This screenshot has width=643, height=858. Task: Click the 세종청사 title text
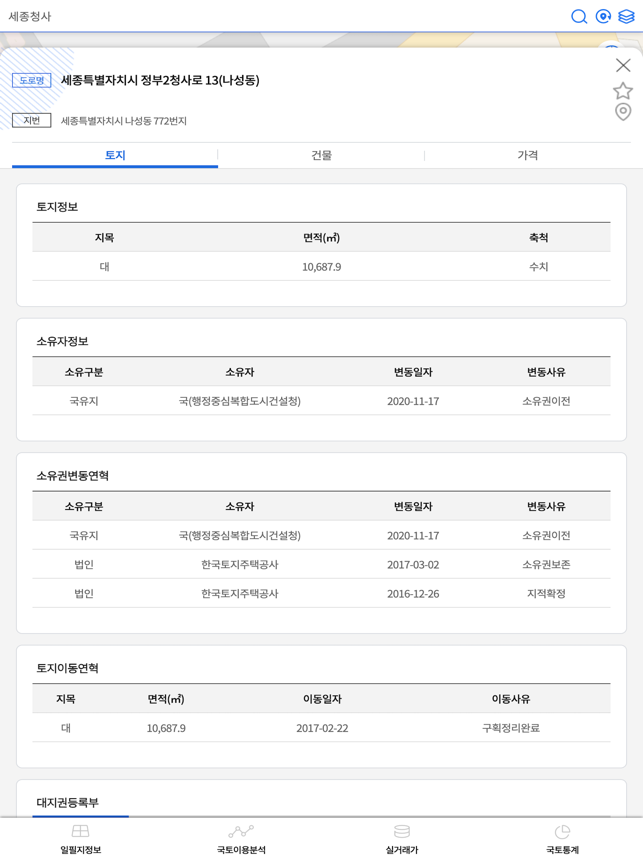30,16
